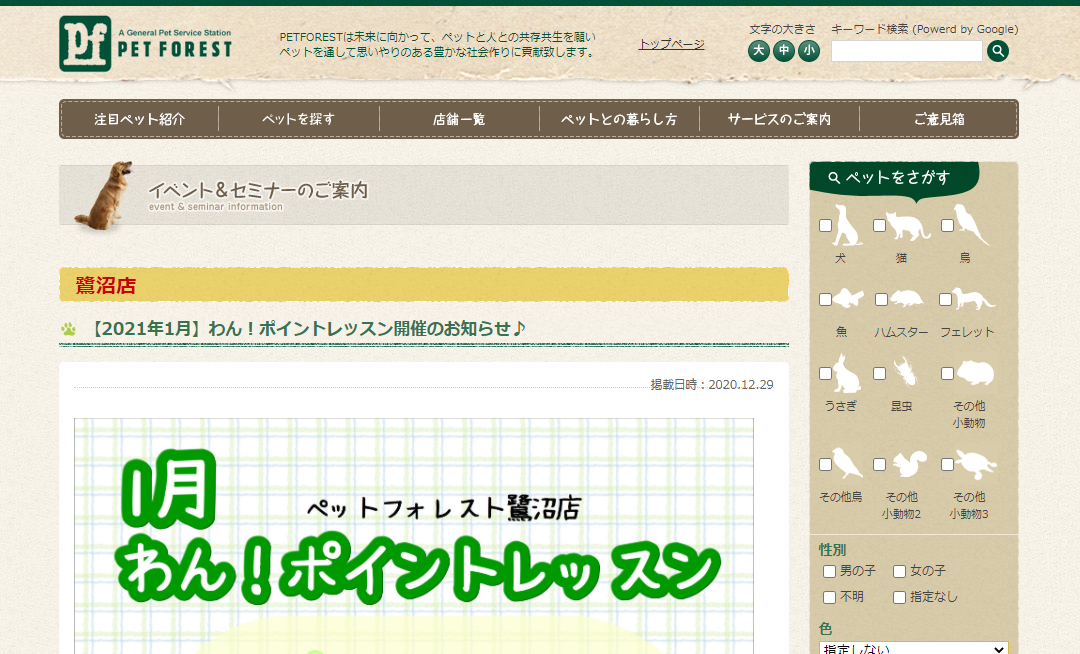Click the 鷺沼店 store heading

(x=106, y=285)
